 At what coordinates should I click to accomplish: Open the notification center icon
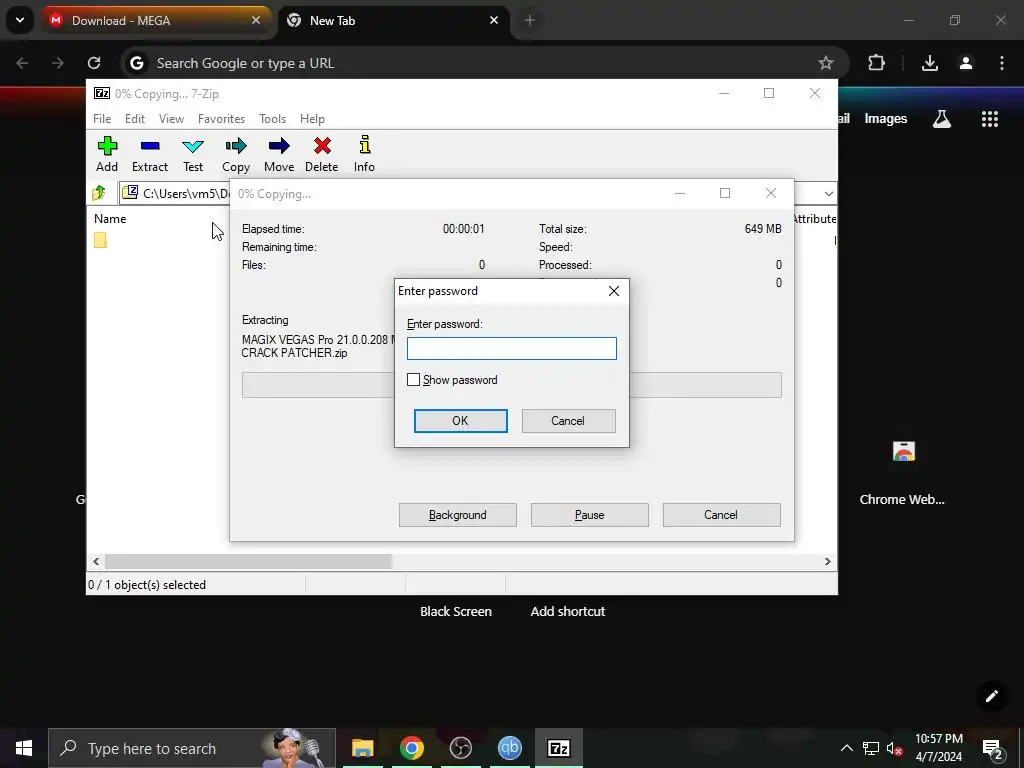point(993,748)
